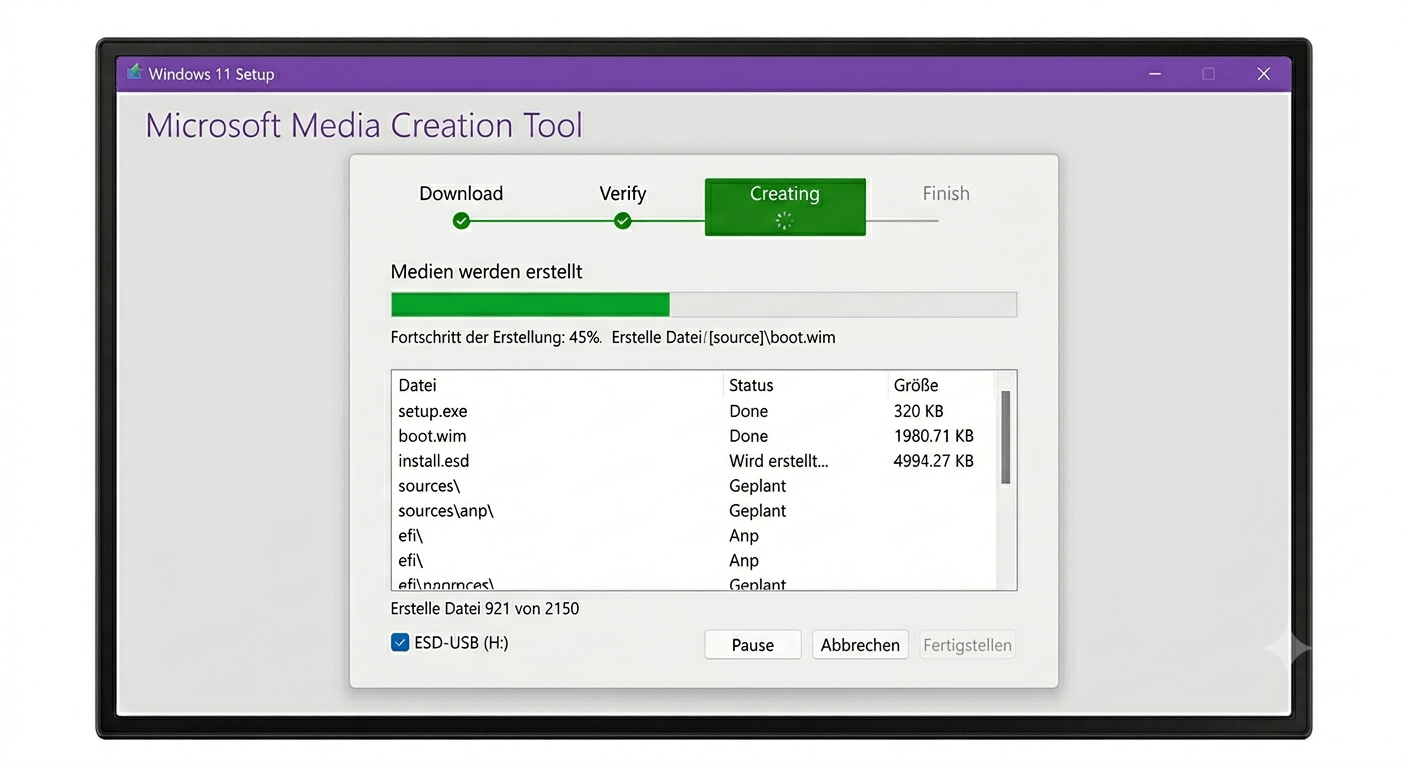Click the "Fortschritt der Erstellung: 45%" text
This screenshot has width=1408, height=768.
coord(497,338)
